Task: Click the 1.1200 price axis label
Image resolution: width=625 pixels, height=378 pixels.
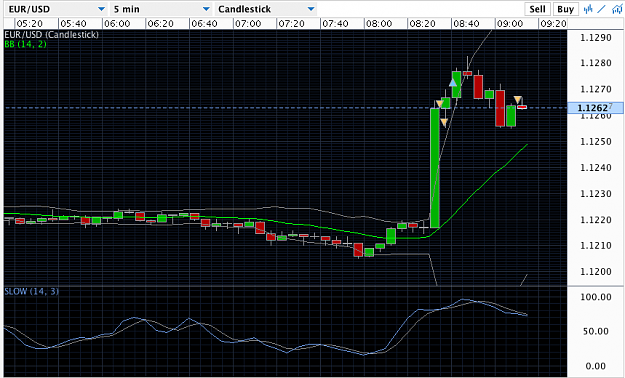Action: coord(596,272)
